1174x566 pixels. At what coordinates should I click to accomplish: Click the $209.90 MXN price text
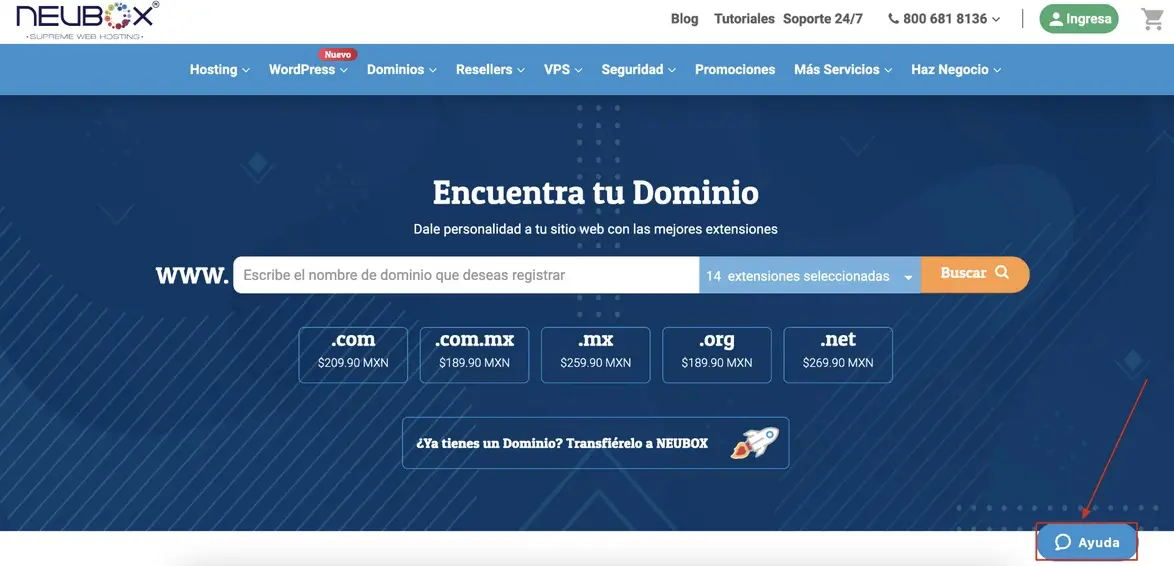tap(353, 363)
